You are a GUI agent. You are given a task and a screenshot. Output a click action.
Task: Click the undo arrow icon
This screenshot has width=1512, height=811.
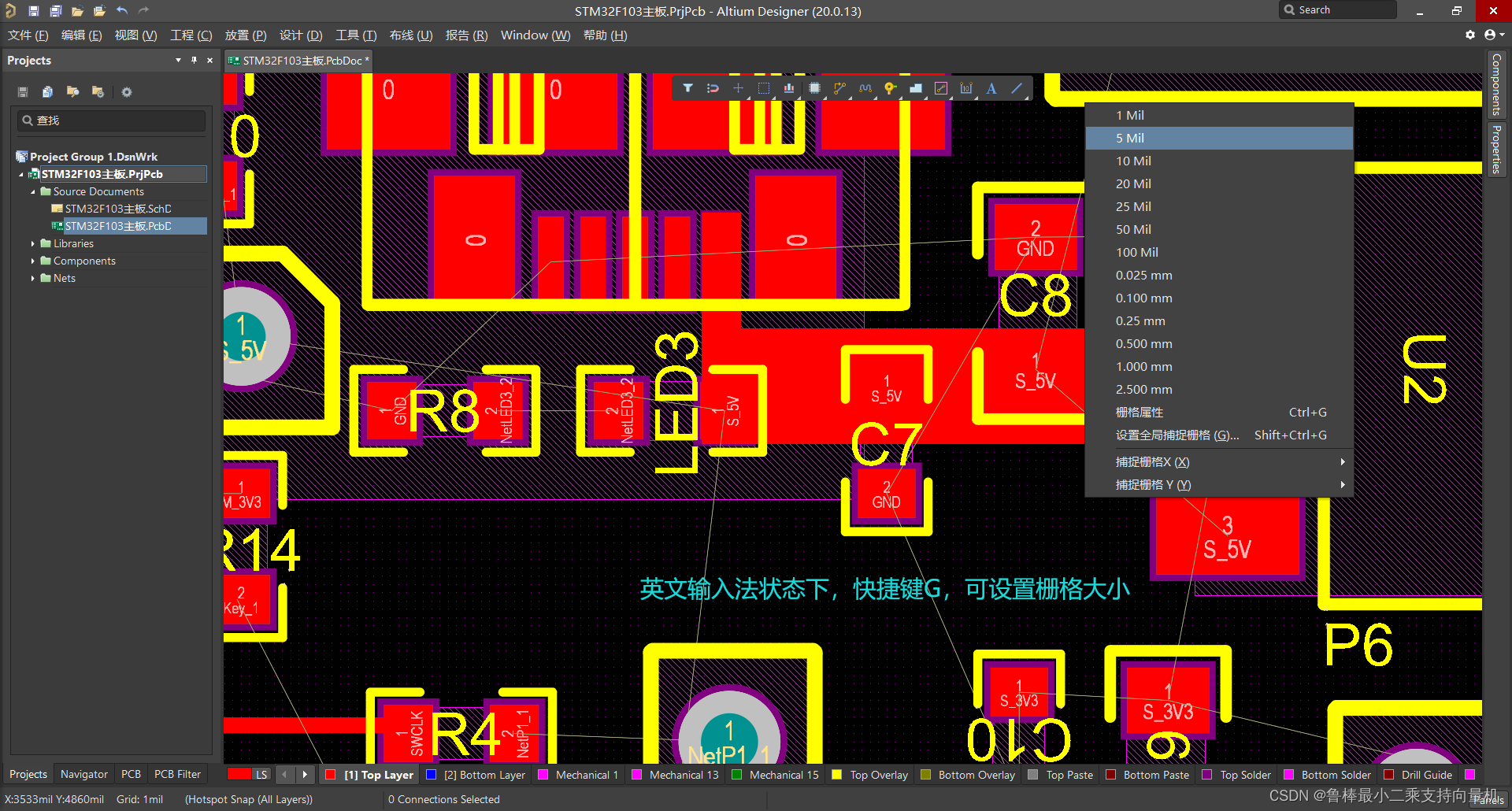click(x=121, y=11)
